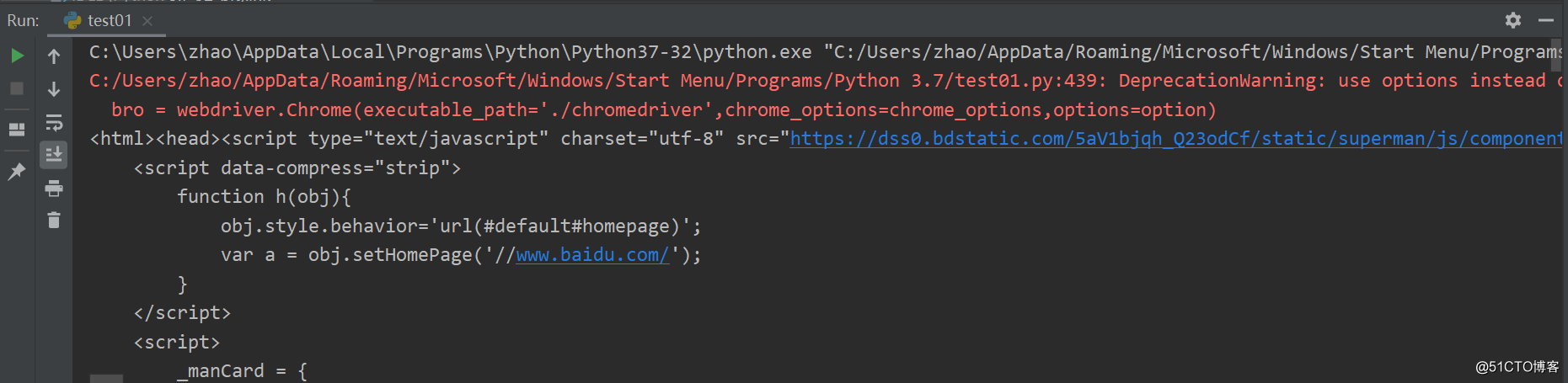This screenshot has width=1568, height=383.
Task: Toggle Soft-Wrap for console output
Action: (x=54, y=123)
